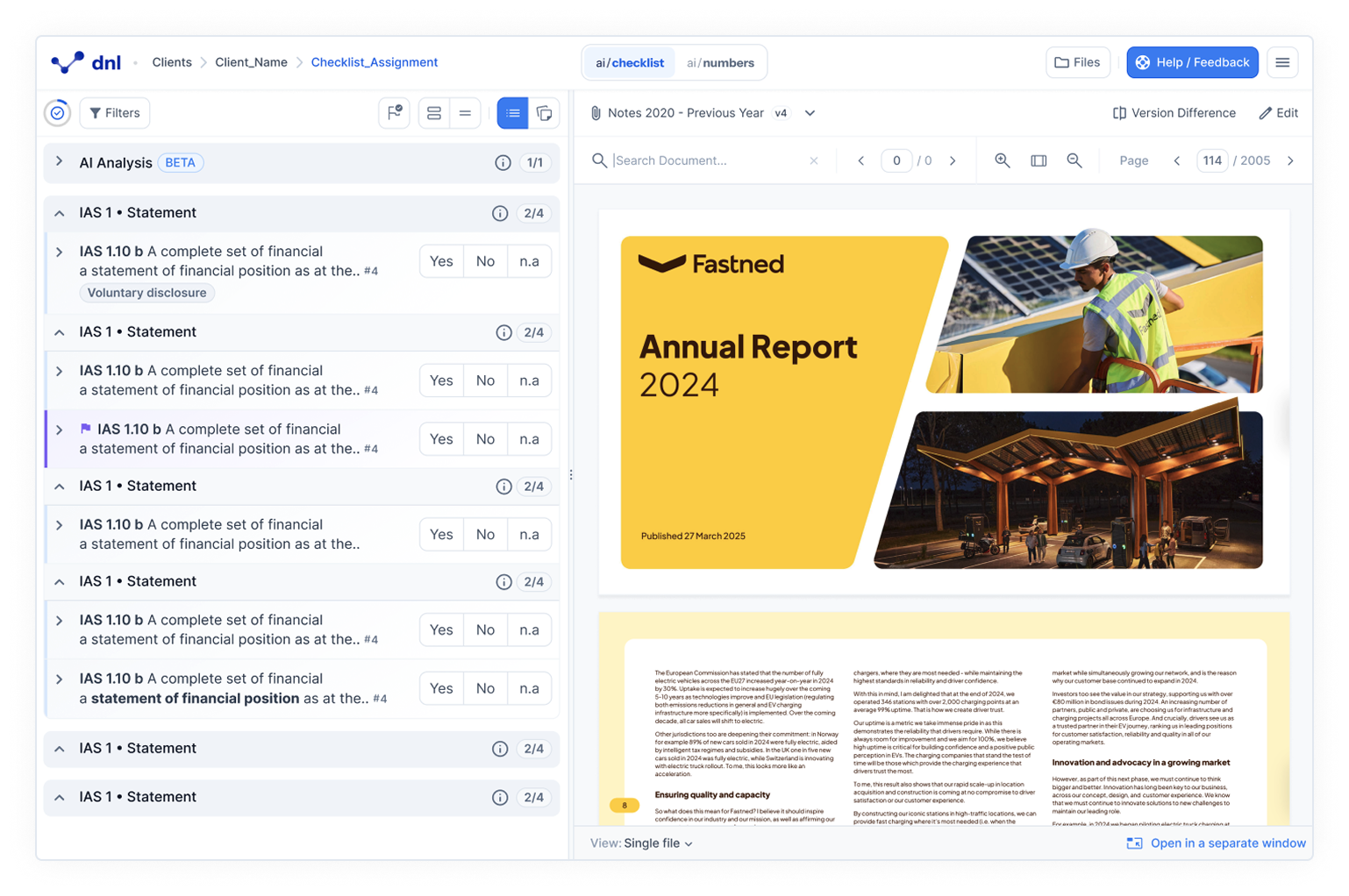Viewport: 1349px width, 896px height.
Task: Click the purple flag on flagged row
Action: (x=86, y=429)
